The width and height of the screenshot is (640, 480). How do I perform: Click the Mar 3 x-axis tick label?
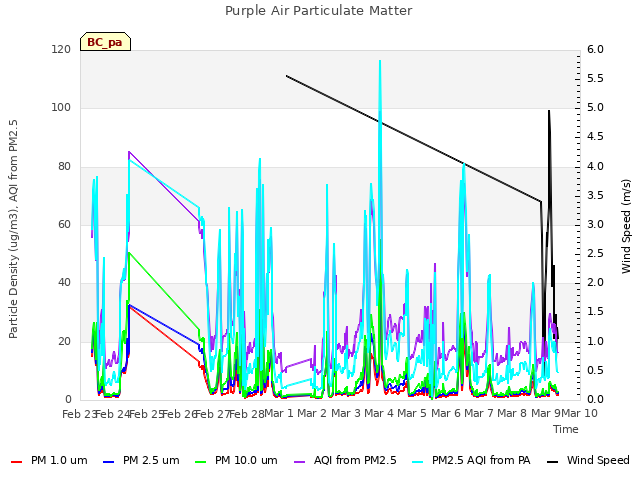click(x=346, y=413)
